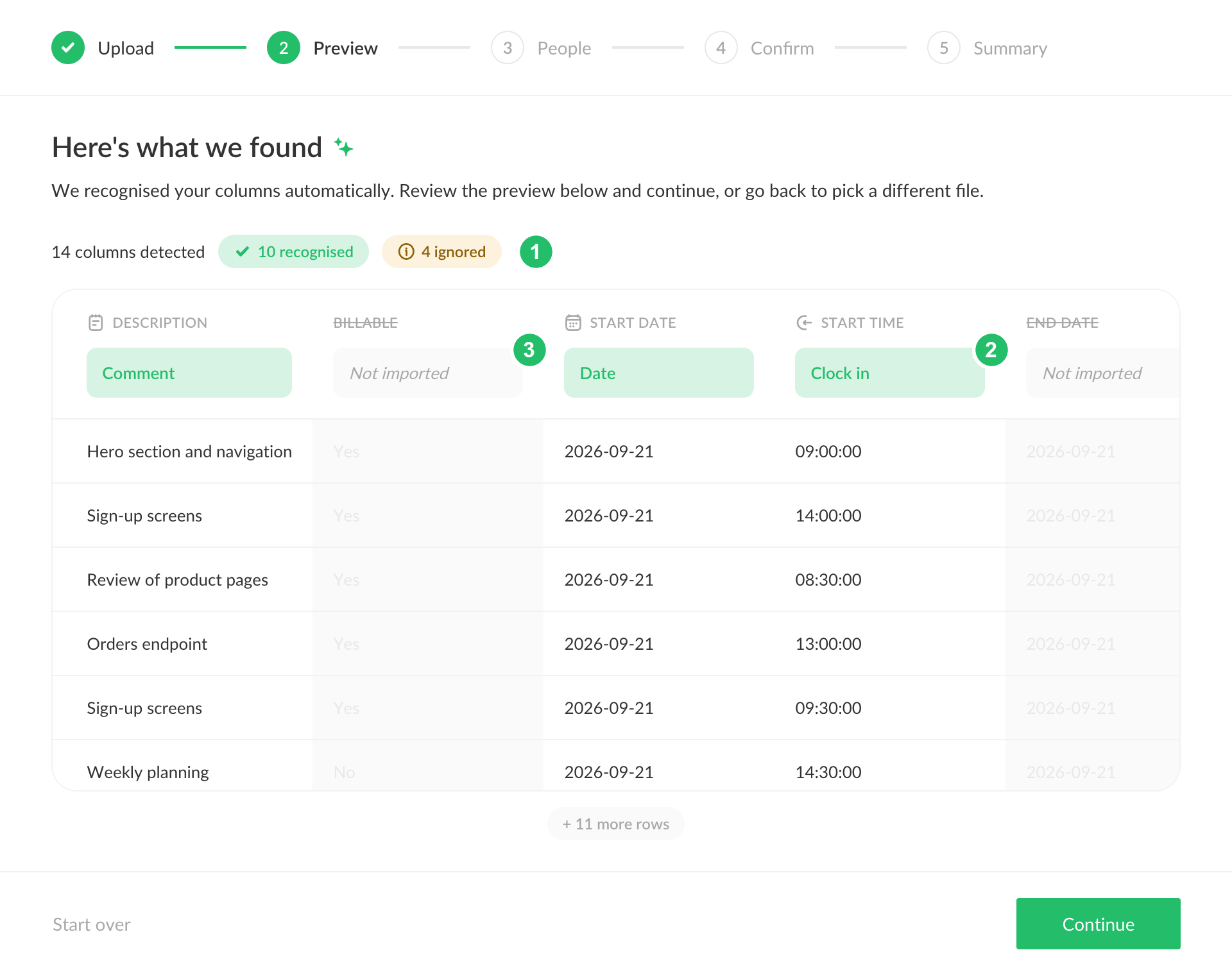The width and height of the screenshot is (1232, 975).
Task: Open the Not imported mapping under Billable
Action: click(428, 373)
